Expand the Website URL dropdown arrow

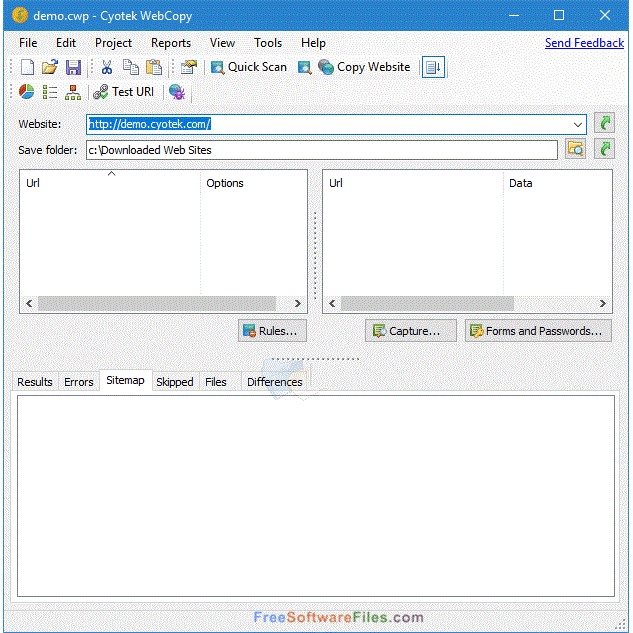(578, 125)
